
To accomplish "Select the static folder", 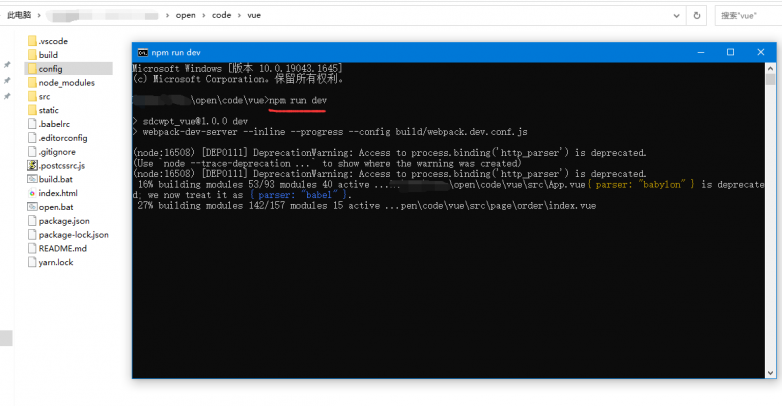I will coord(48,110).
